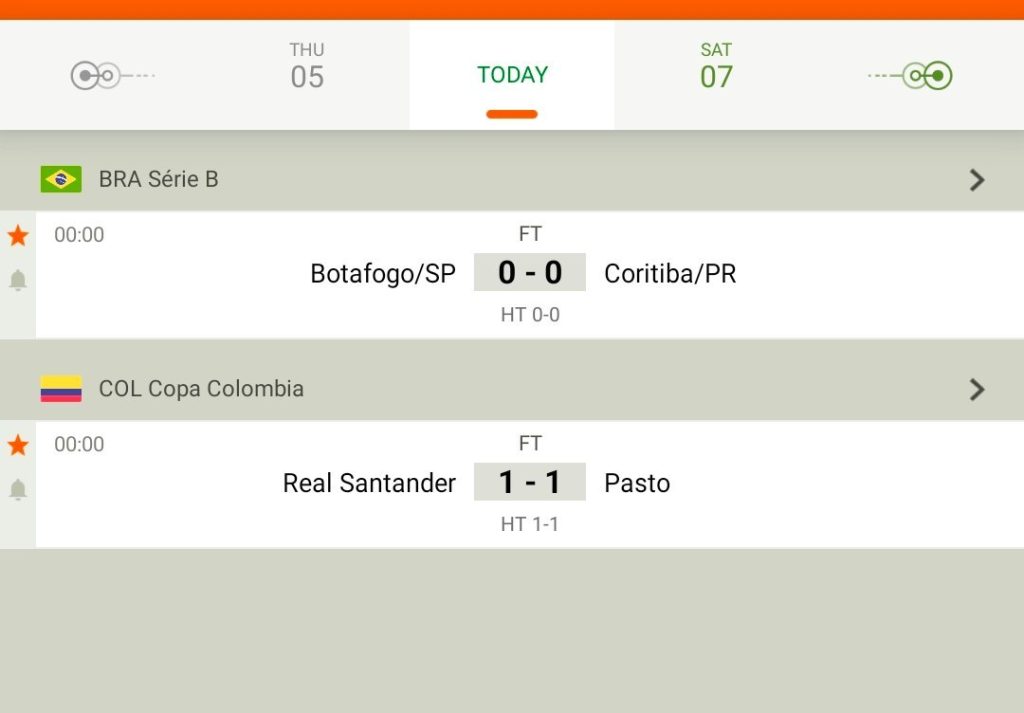Enable notification bell for Botafogo/SP match
This screenshot has width=1024, height=713.
(18, 280)
